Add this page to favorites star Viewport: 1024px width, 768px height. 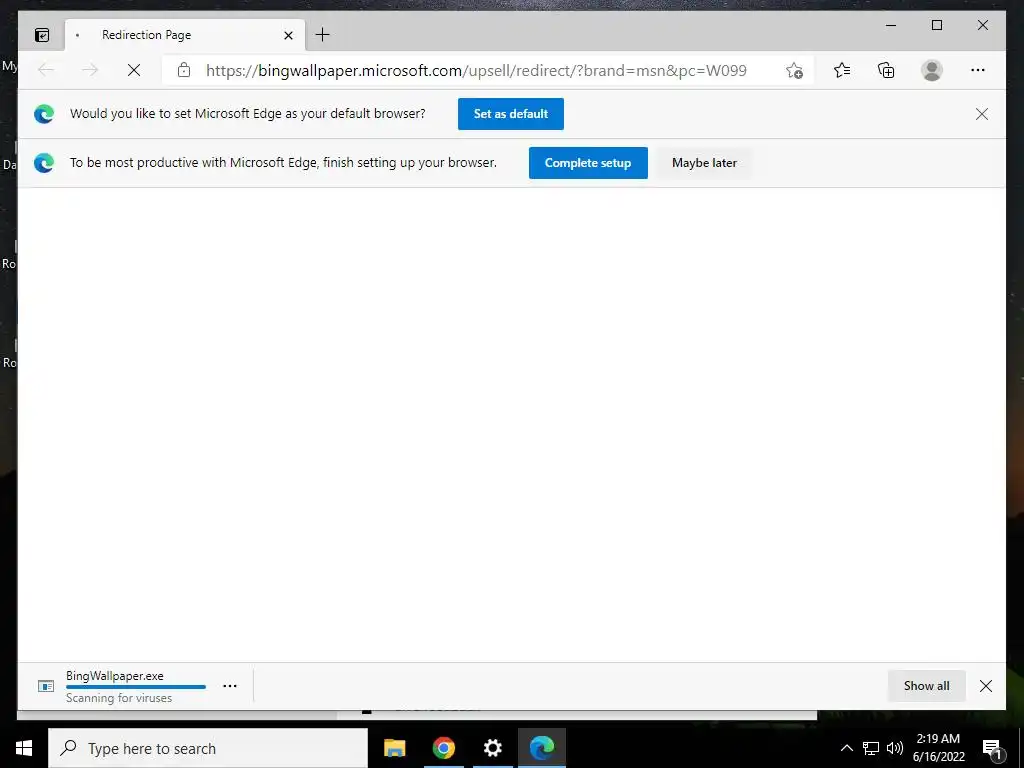click(794, 71)
